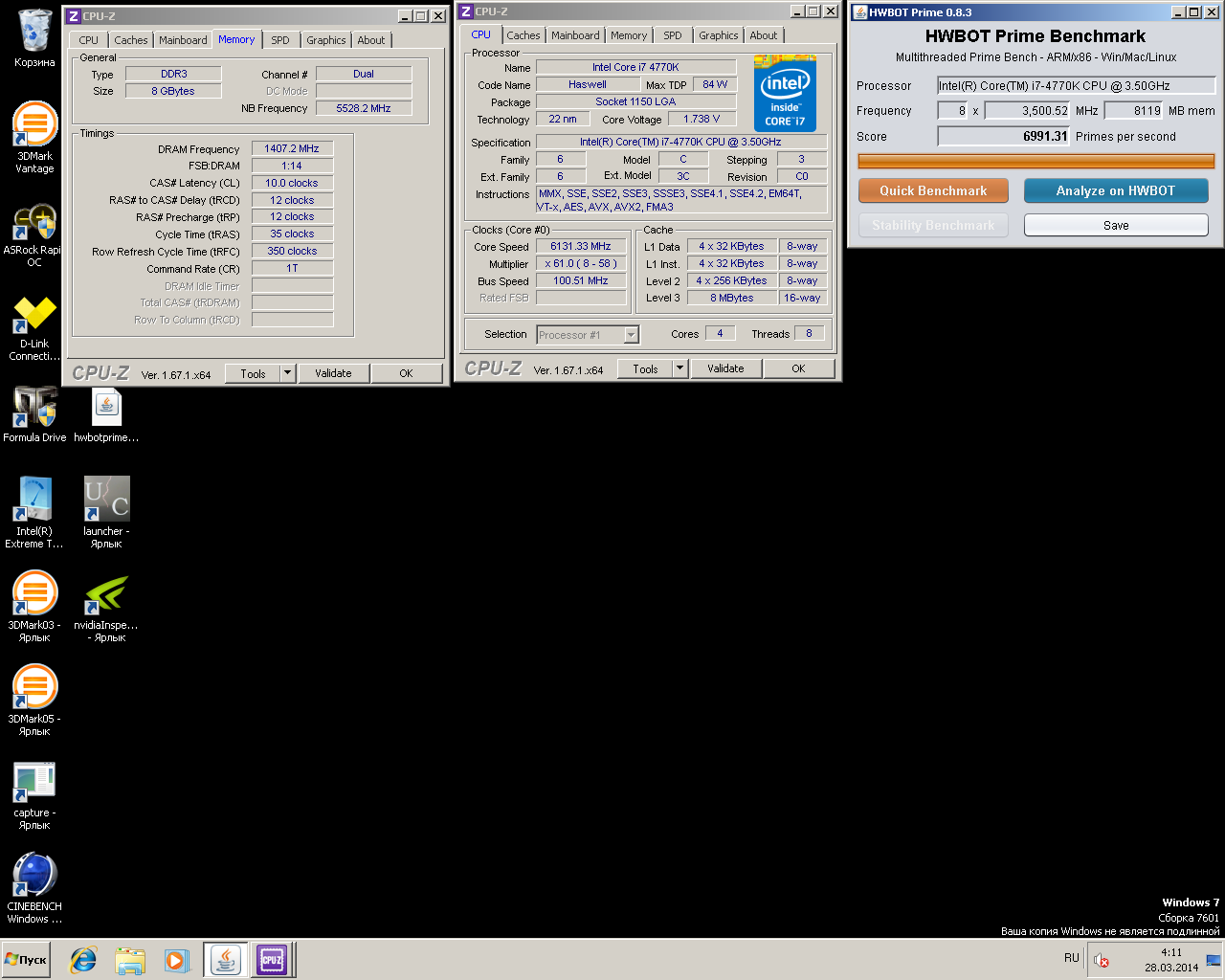Click Intel inside Core i7 logo
The height and width of the screenshot is (980, 1225).
pyautogui.click(x=785, y=93)
